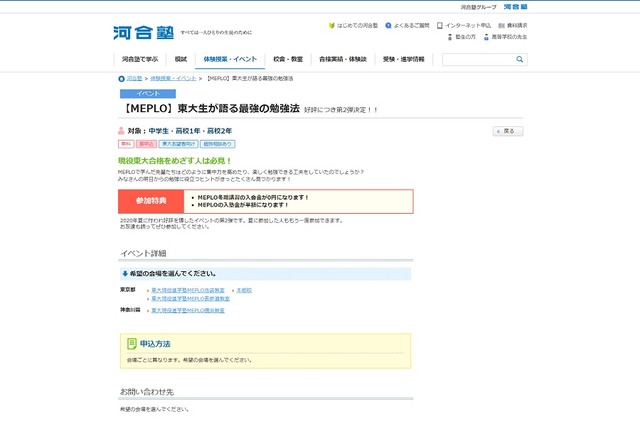640x426 pixels.
Task: Click the breadcrumb home circle icon
Action: (121, 79)
